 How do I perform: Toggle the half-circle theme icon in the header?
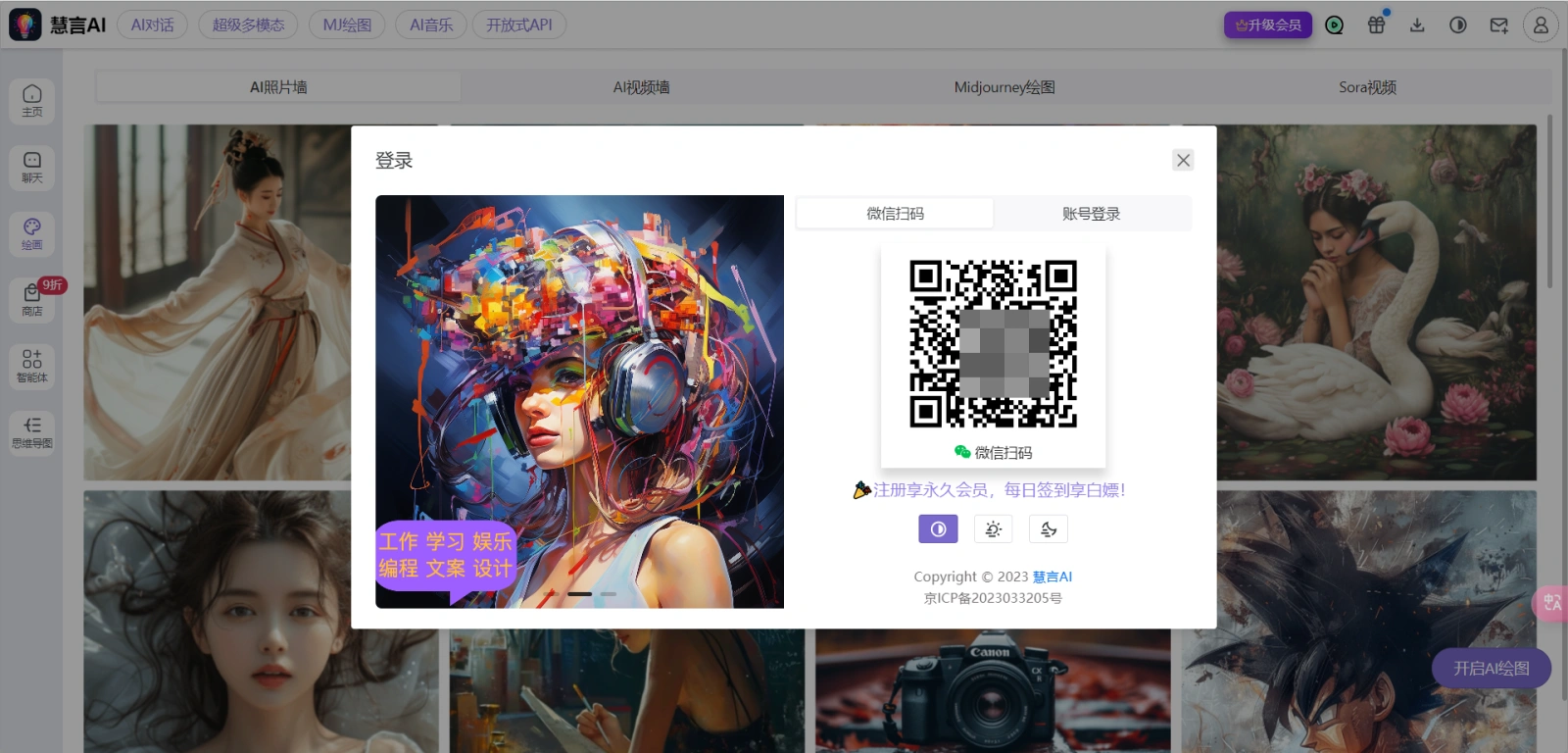coord(1458,25)
